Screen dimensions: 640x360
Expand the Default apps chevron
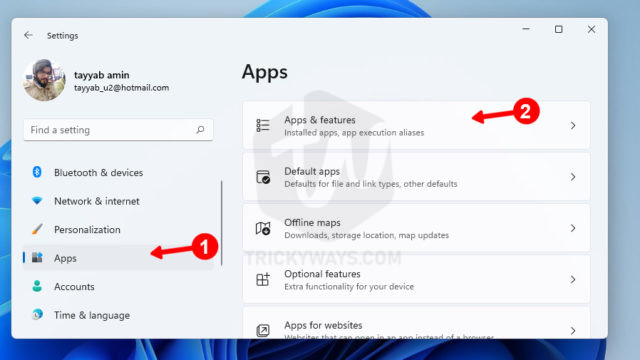(x=573, y=177)
